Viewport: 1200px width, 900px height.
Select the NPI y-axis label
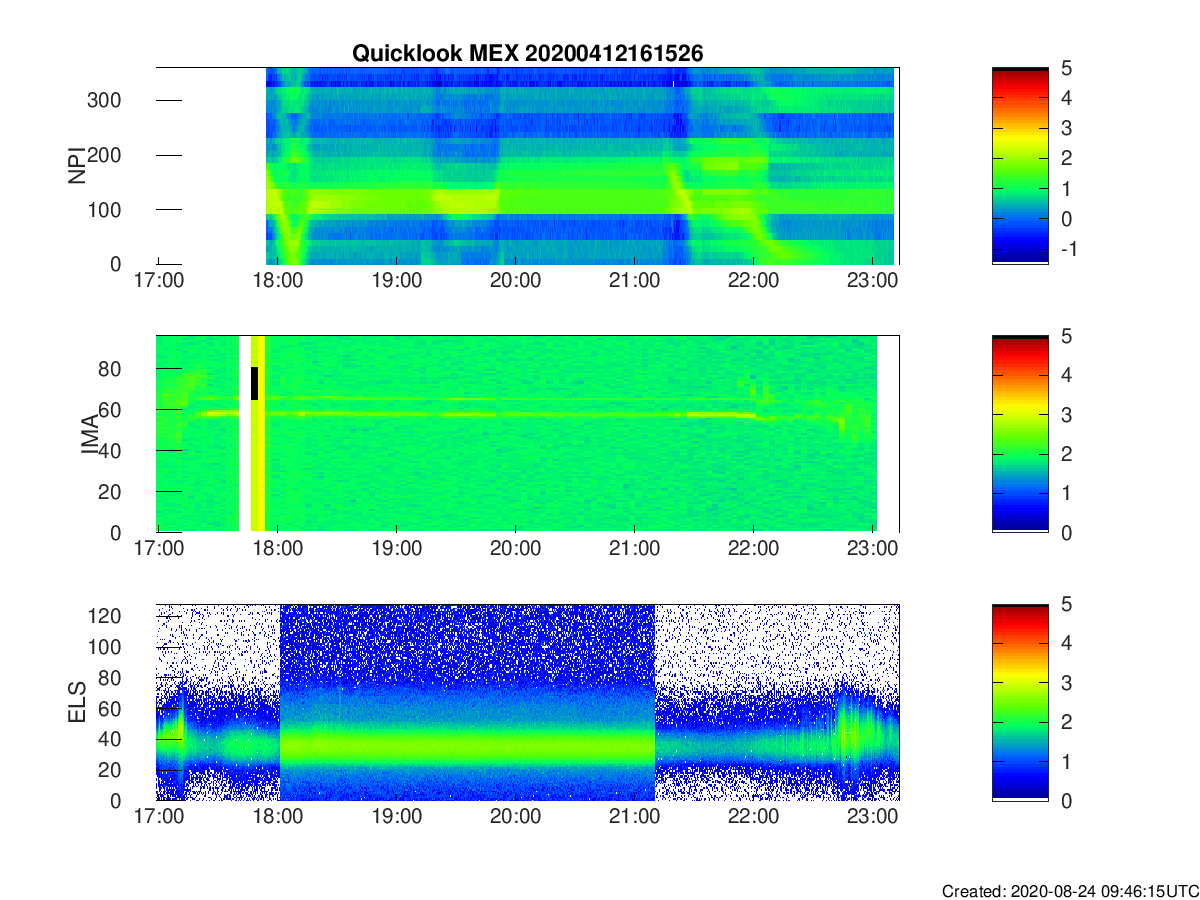pyautogui.click(x=77, y=166)
